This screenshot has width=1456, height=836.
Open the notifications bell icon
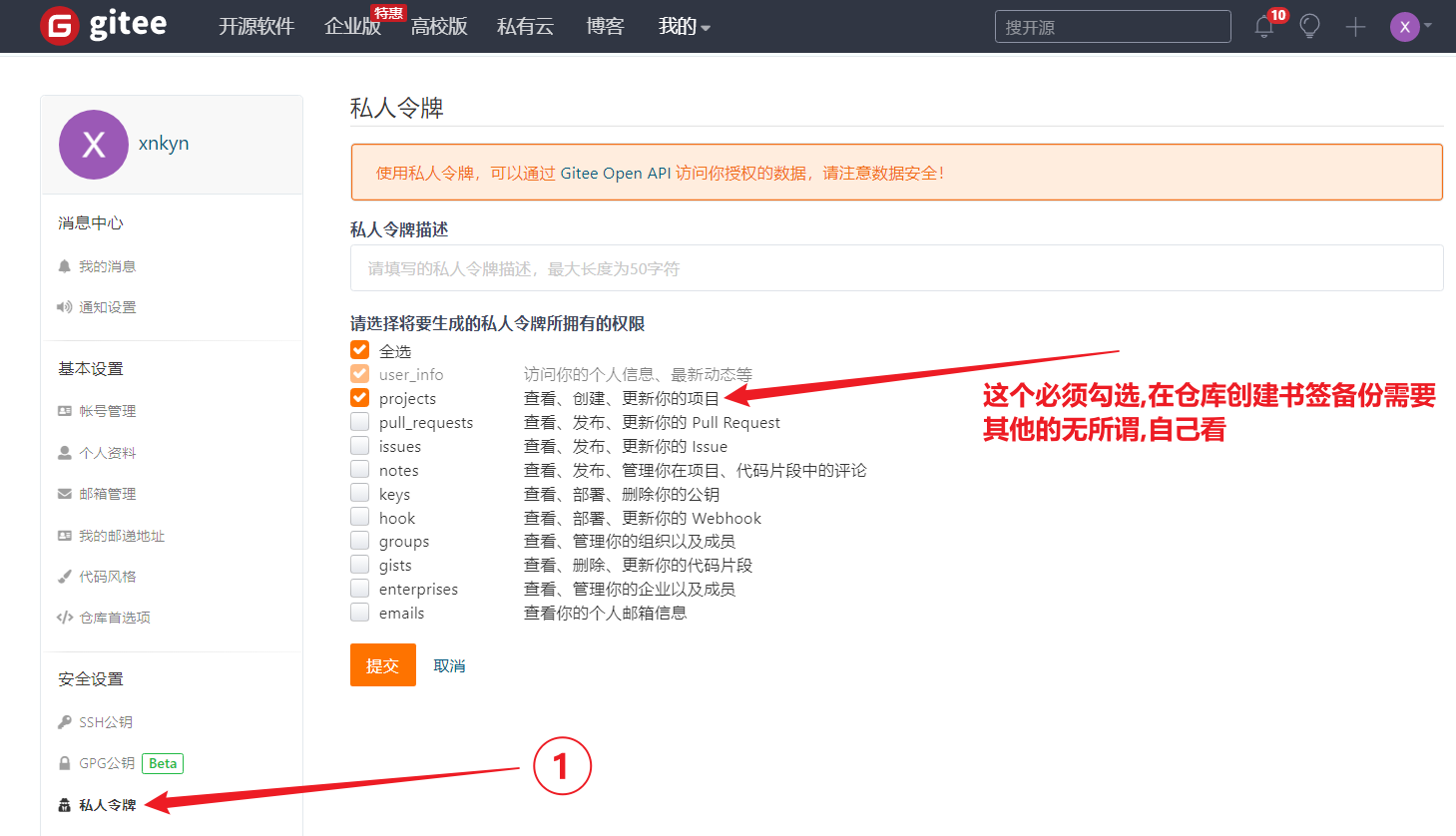[1264, 27]
